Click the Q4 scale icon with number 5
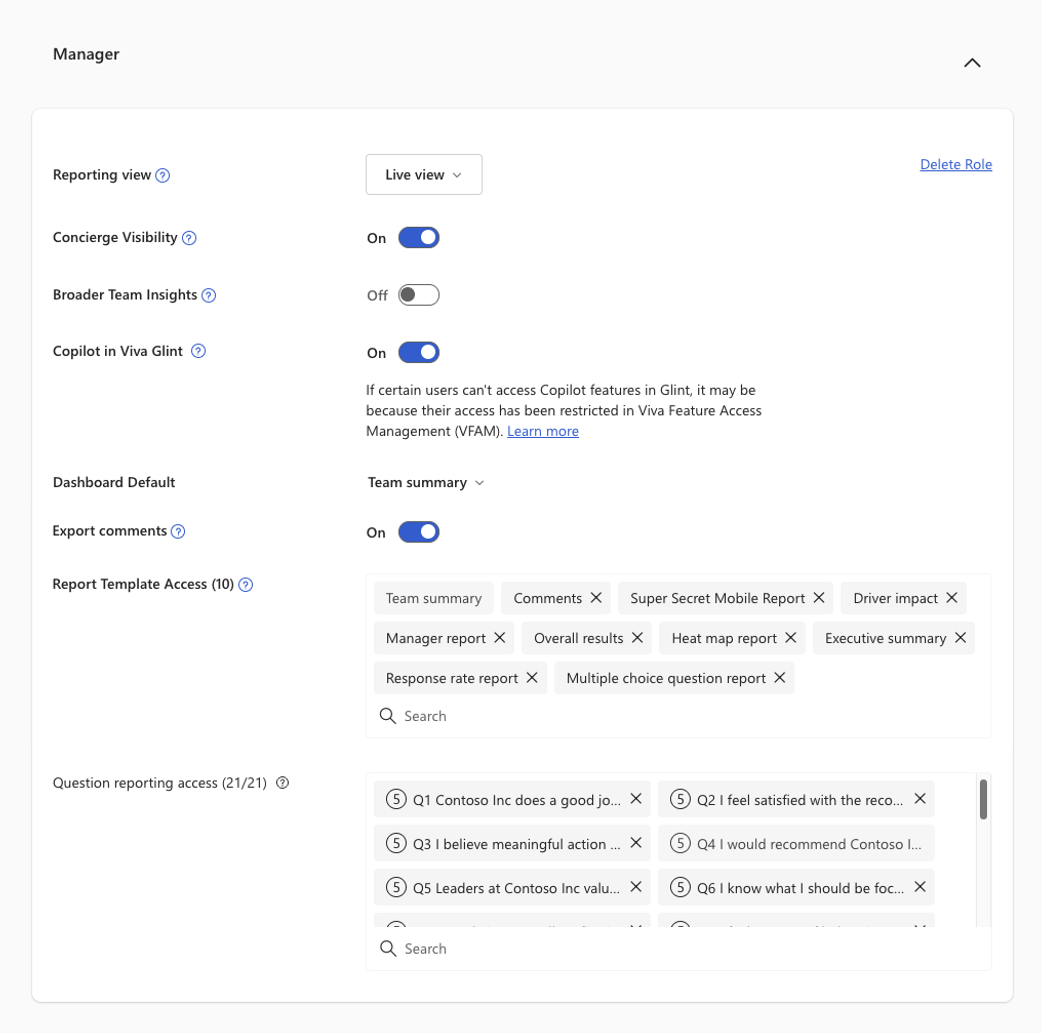The image size is (1042, 1033). [x=680, y=844]
